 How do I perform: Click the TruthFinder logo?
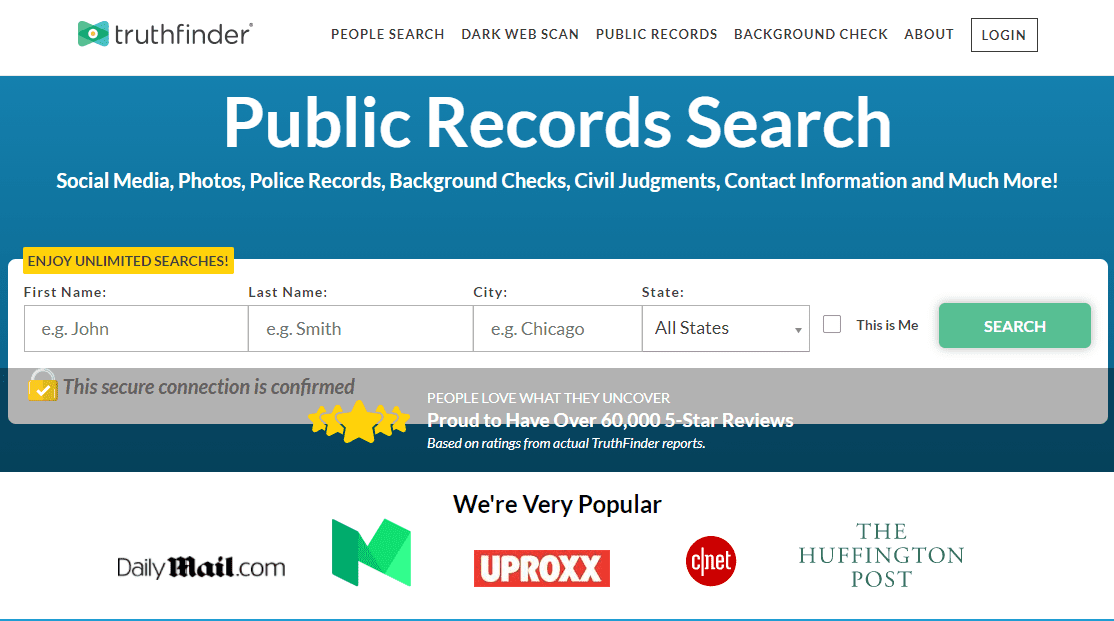coord(165,34)
